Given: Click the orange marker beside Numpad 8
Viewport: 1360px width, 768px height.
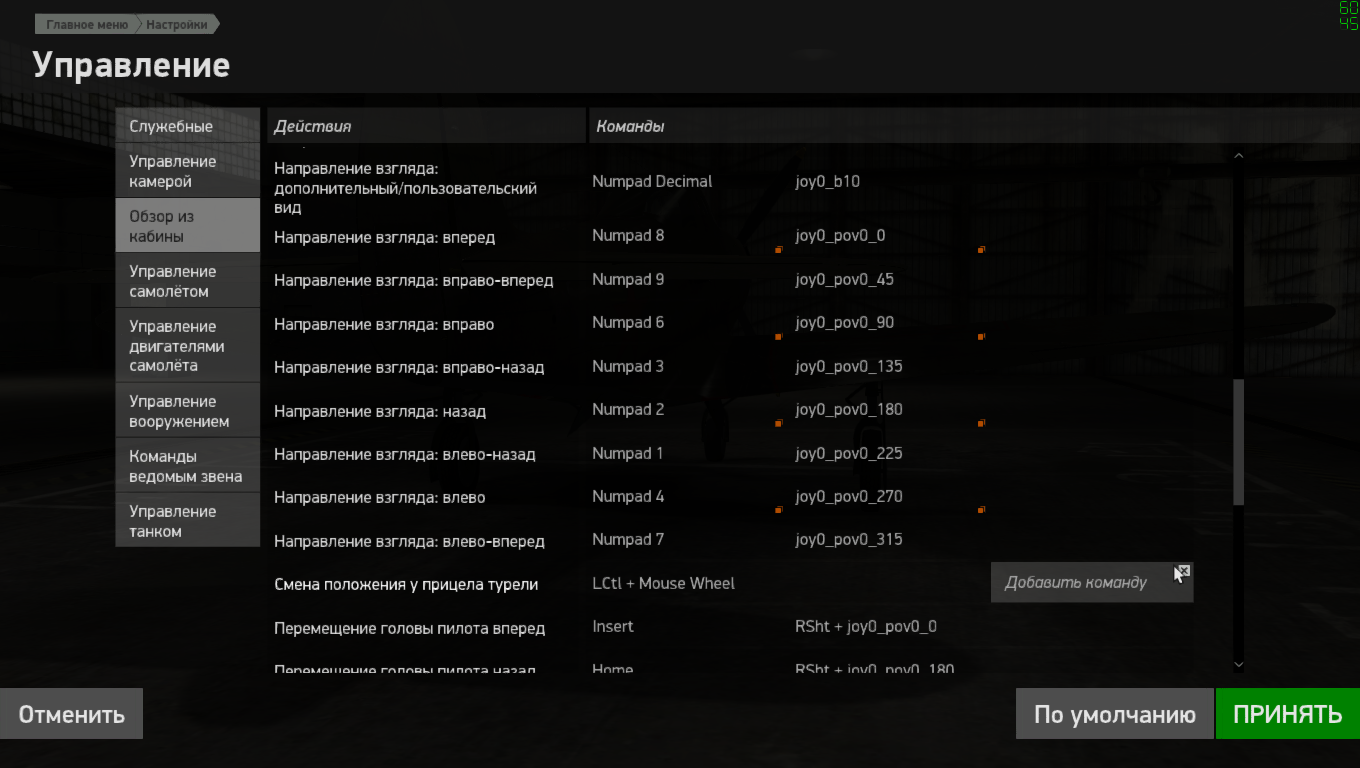Looking at the screenshot, I should pos(778,250).
